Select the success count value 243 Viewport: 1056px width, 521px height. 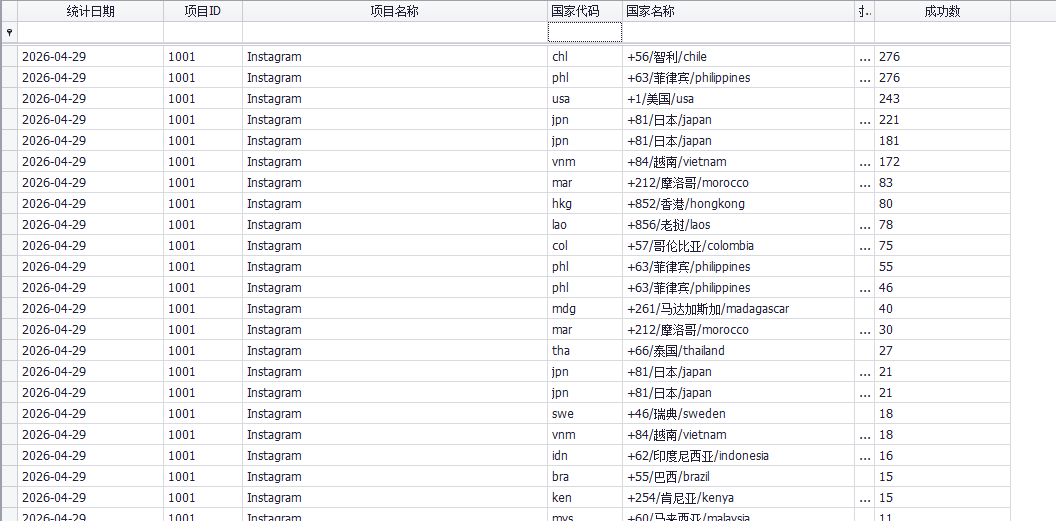point(942,98)
